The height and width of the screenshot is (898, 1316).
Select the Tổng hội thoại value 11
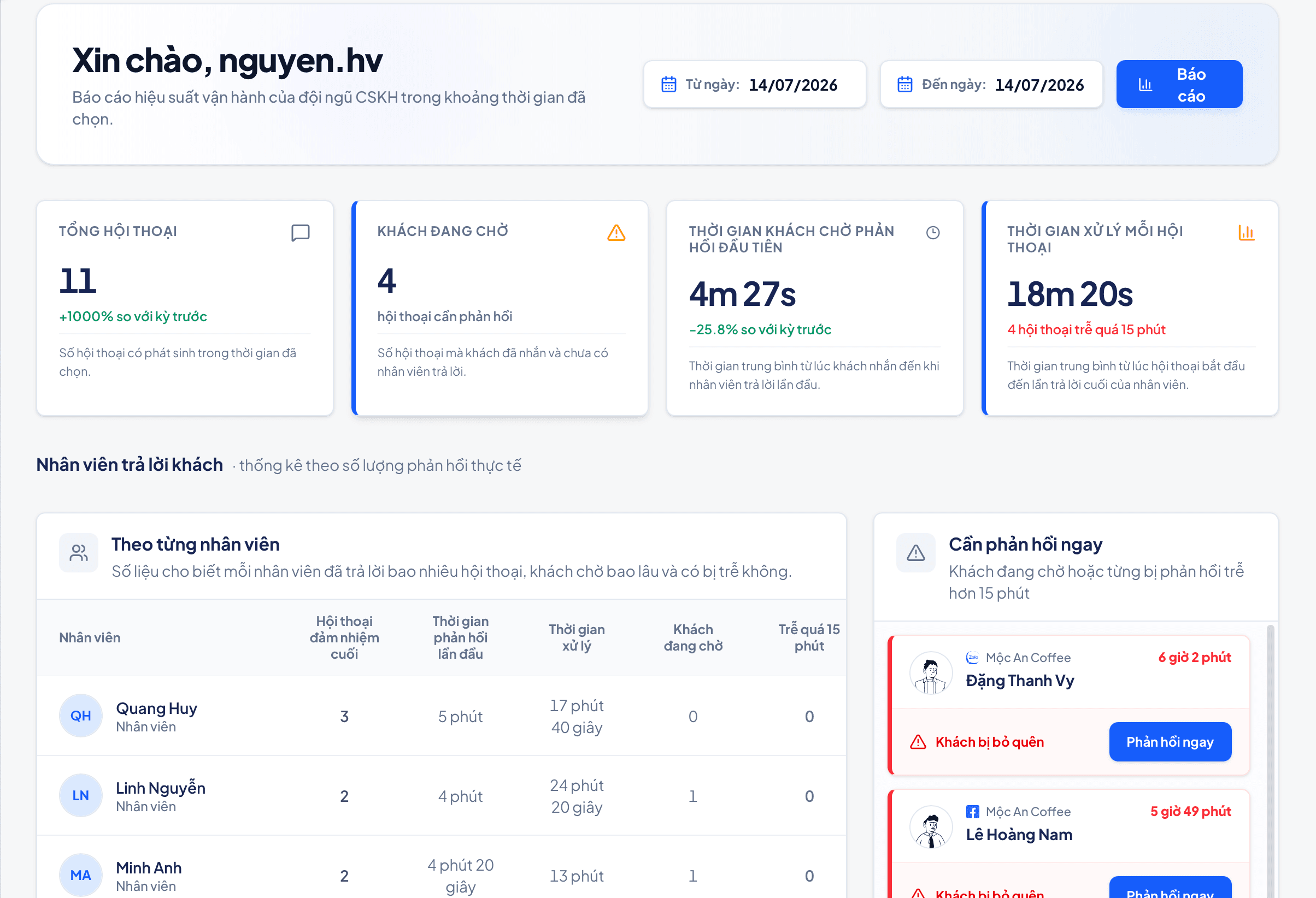pos(78,281)
